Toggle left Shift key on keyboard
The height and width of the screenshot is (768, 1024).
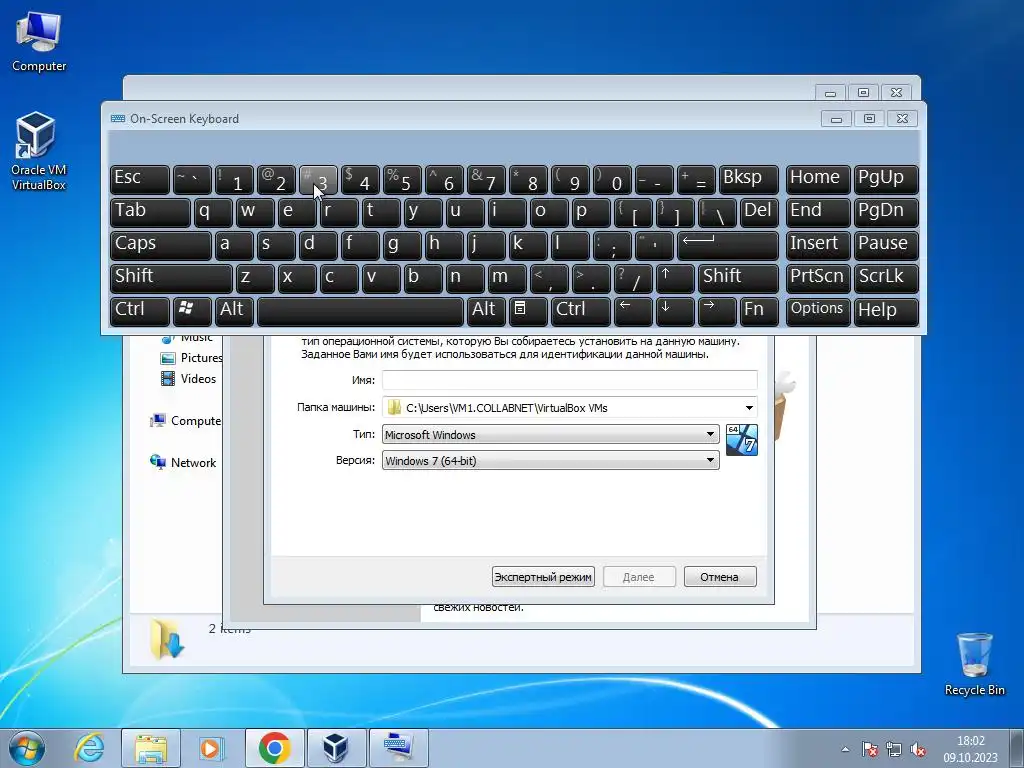(x=171, y=278)
